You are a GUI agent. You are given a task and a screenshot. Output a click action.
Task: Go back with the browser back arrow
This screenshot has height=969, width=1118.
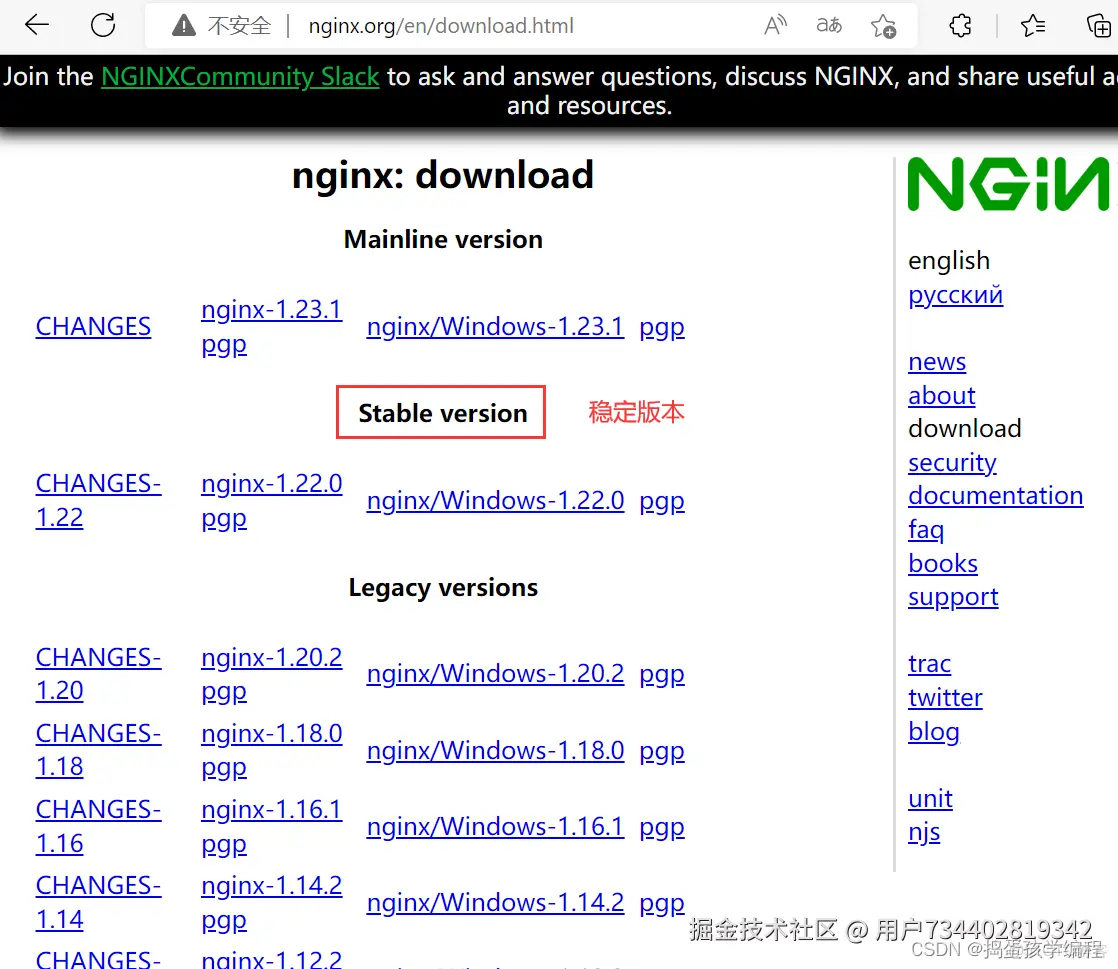point(36,25)
